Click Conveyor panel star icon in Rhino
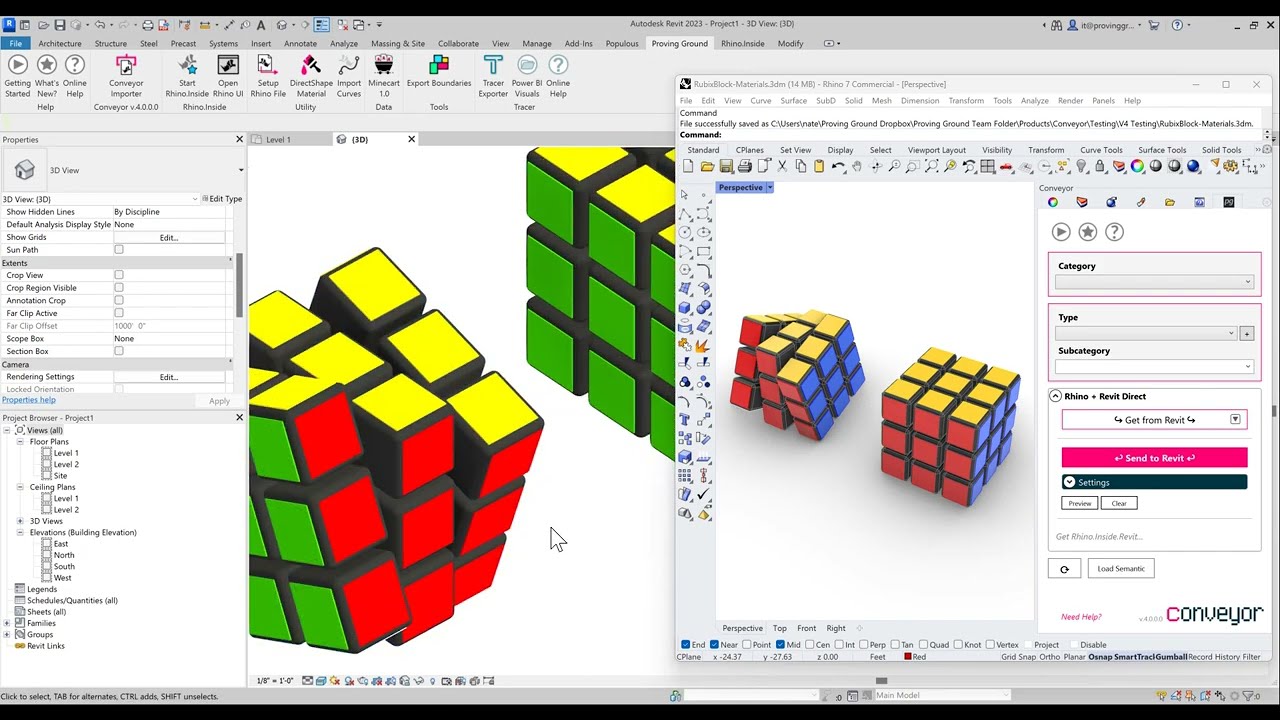 click(1088, 232)
